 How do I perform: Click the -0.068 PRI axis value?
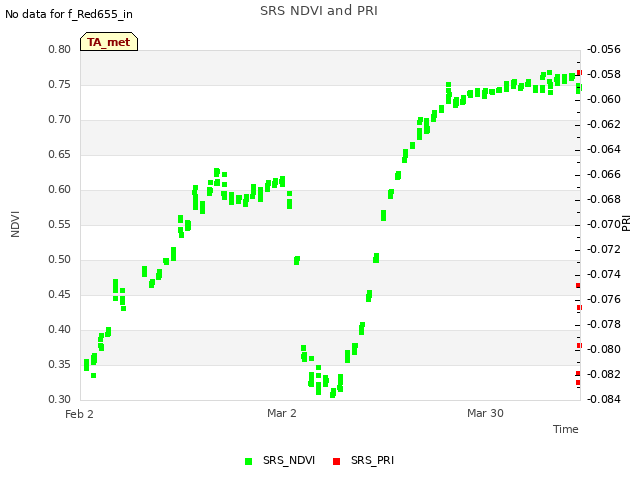coord(604,199)
